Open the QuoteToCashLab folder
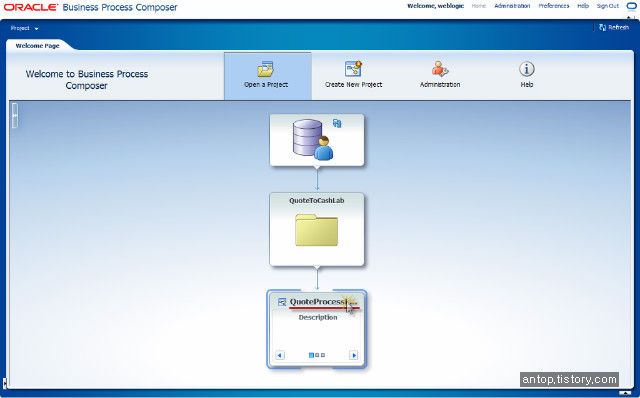 (316, 230)
